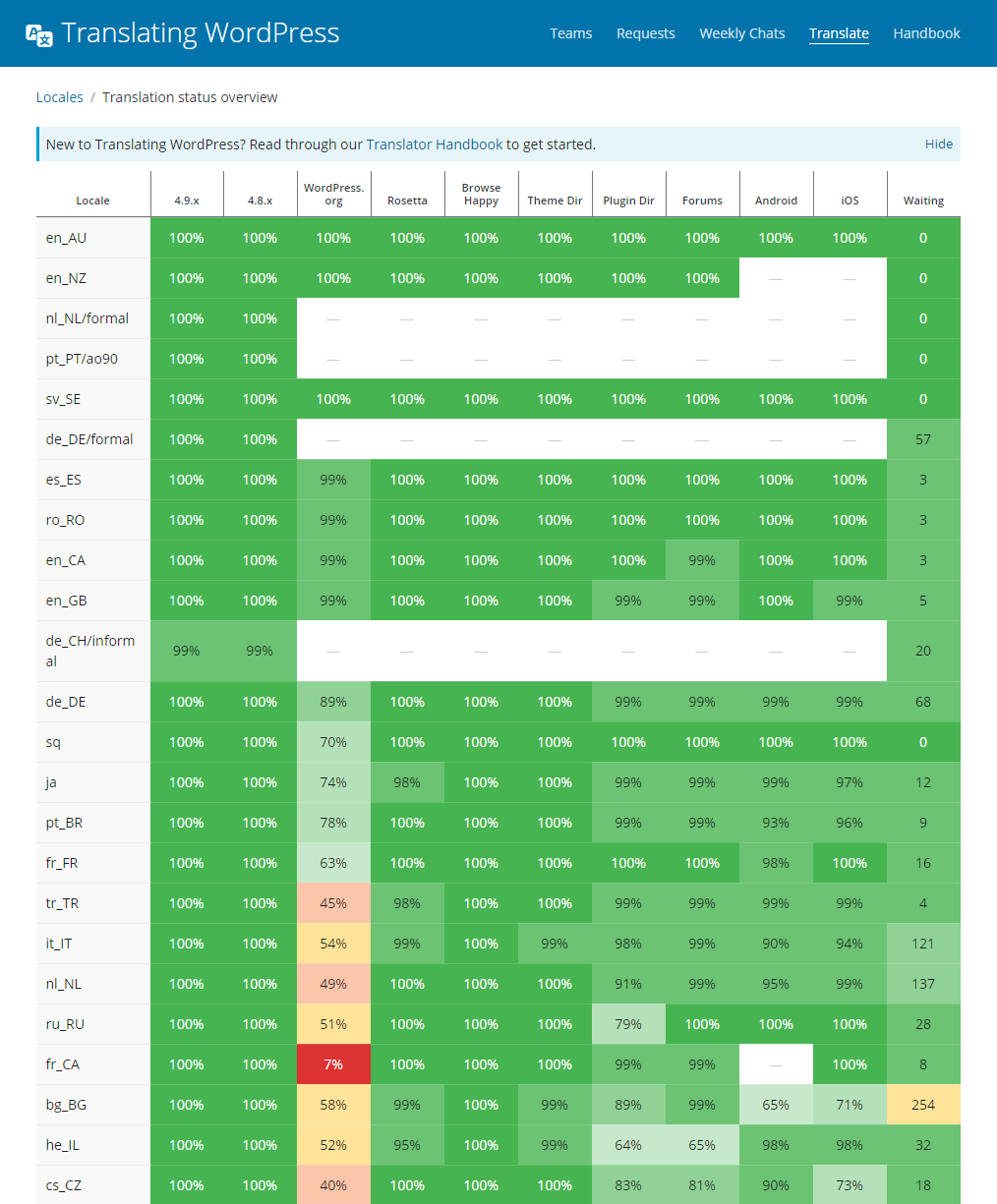Image resolution: width=997 pixels, height=1204 pixels.
Task: Open the 68 waiting cell for de_DE
Action: click(924, 702)
